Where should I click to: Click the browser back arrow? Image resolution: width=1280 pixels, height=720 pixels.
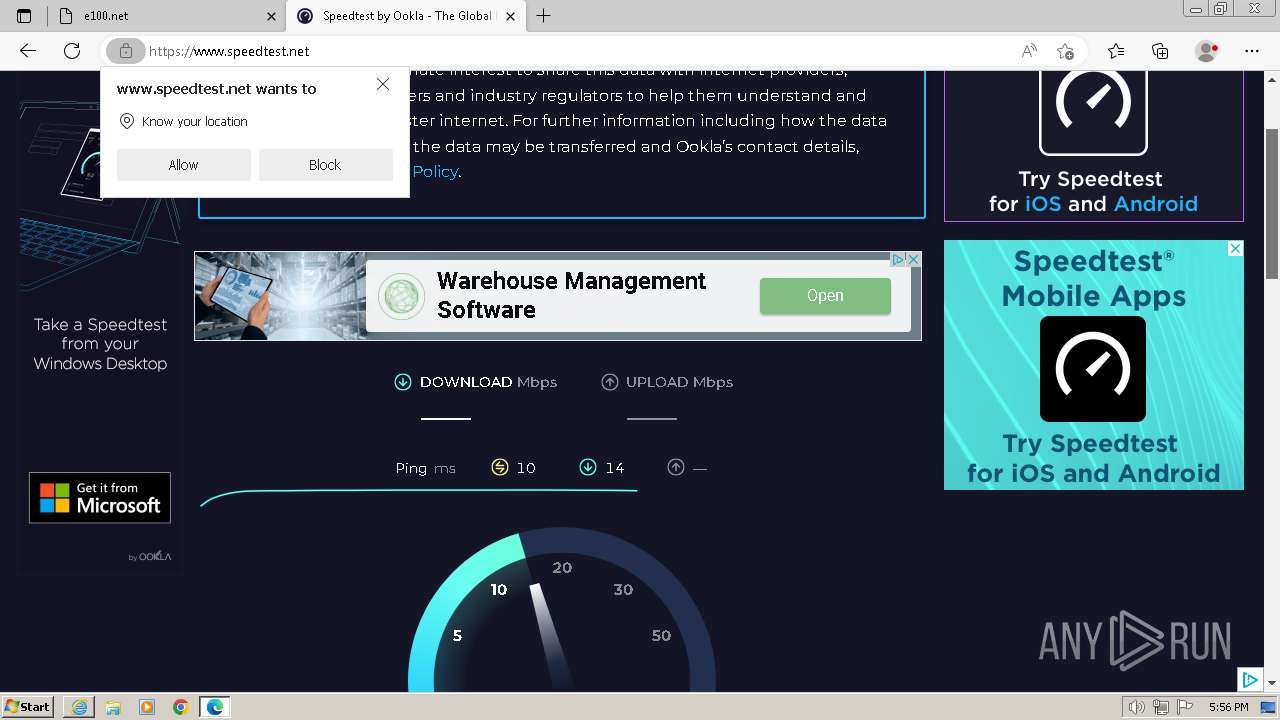pos(28,51)
